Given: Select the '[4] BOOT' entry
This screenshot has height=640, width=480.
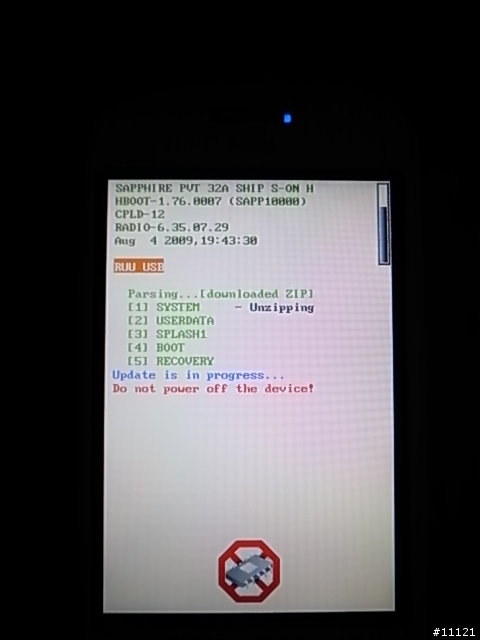Looking at the screenshot, I should 156,347.
